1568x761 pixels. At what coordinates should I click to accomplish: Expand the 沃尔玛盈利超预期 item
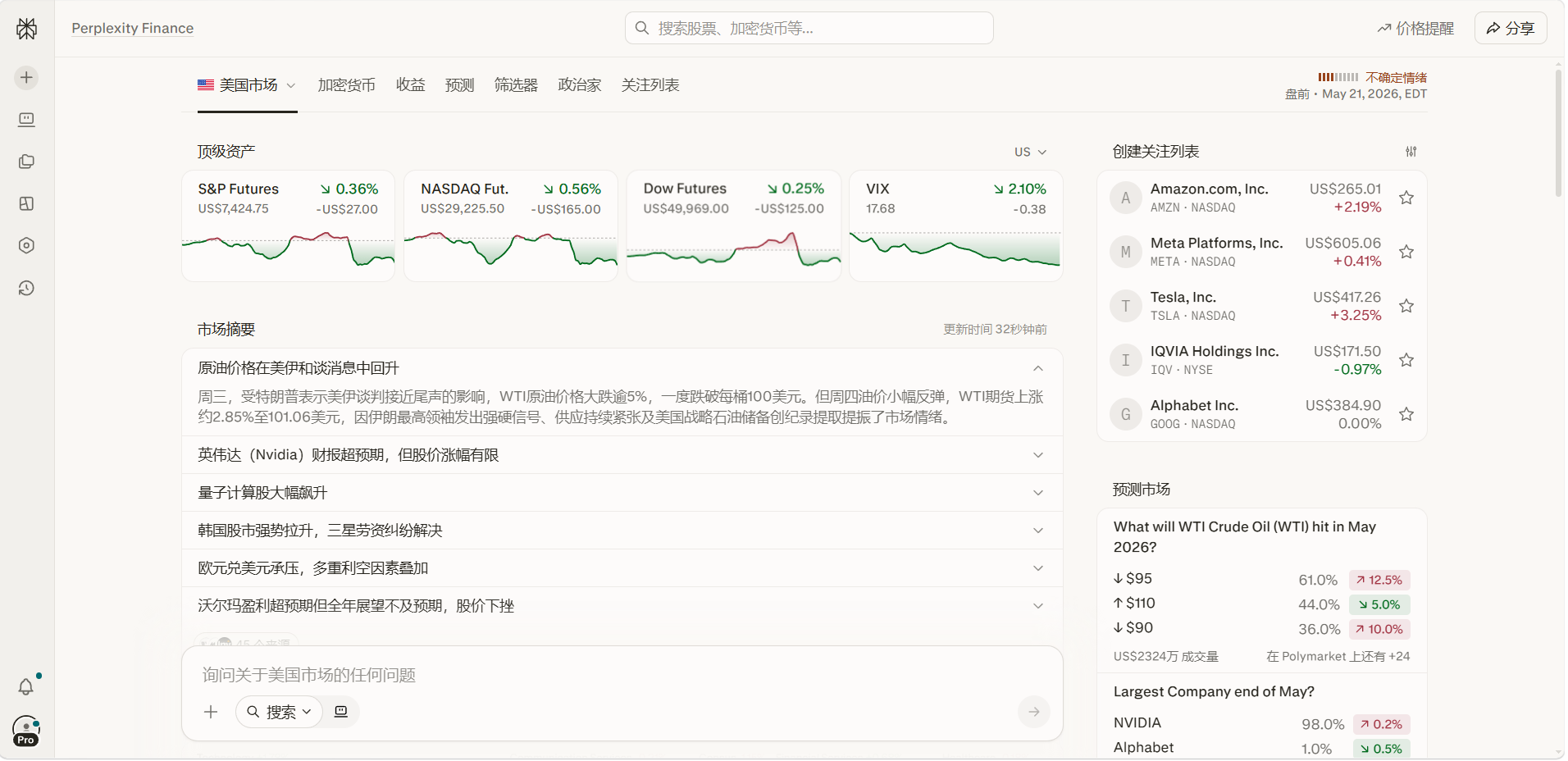[622, 606]
